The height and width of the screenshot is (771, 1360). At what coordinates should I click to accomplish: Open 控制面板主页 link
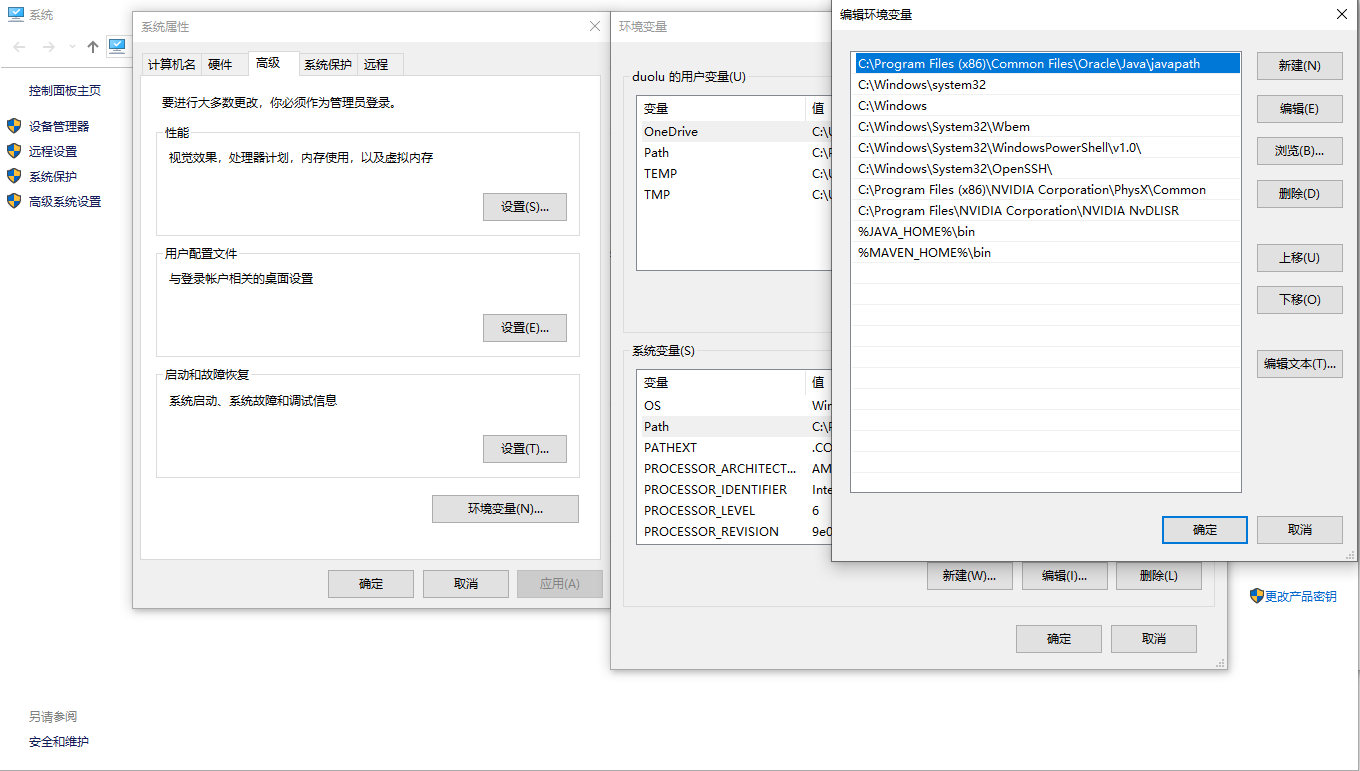(x=65, y=90)
